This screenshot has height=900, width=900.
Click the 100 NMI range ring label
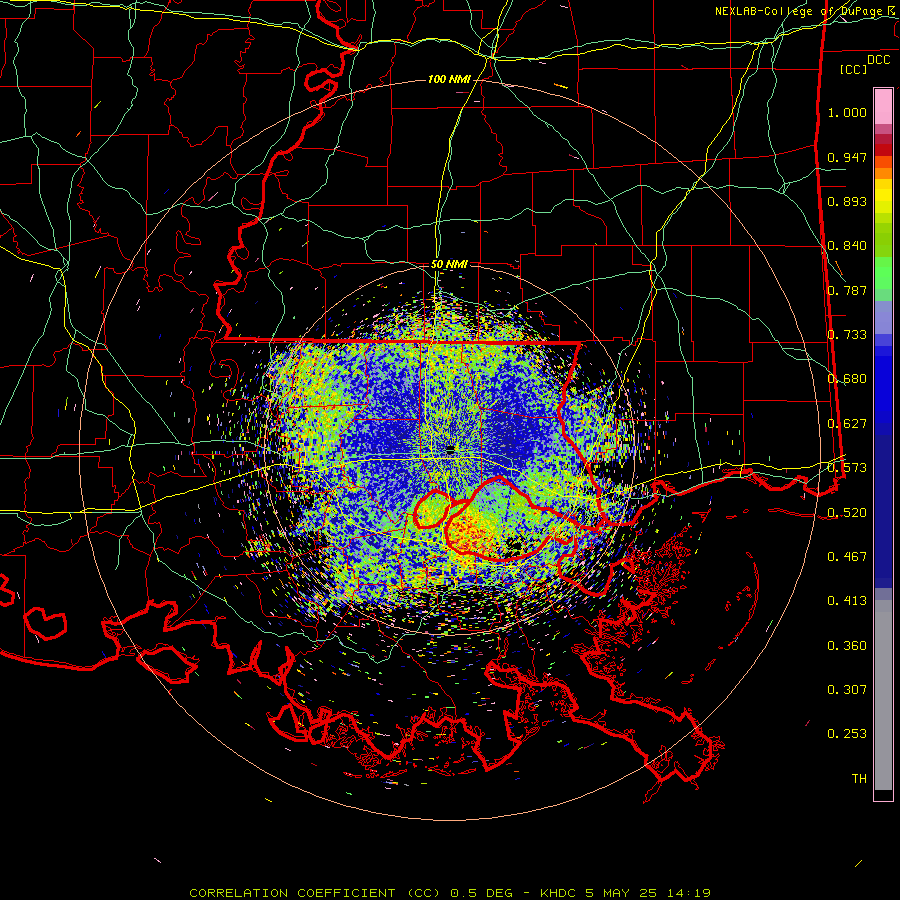(449, 79)
